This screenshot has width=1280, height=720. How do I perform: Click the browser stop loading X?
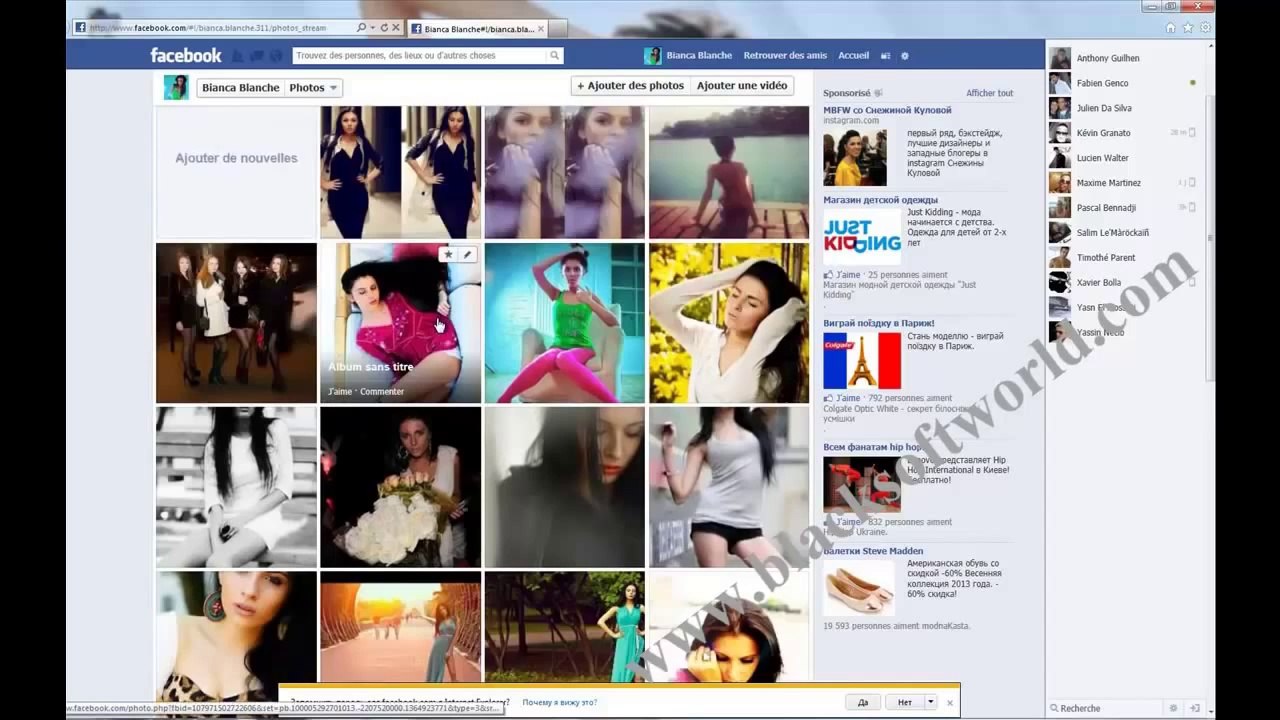396,28
